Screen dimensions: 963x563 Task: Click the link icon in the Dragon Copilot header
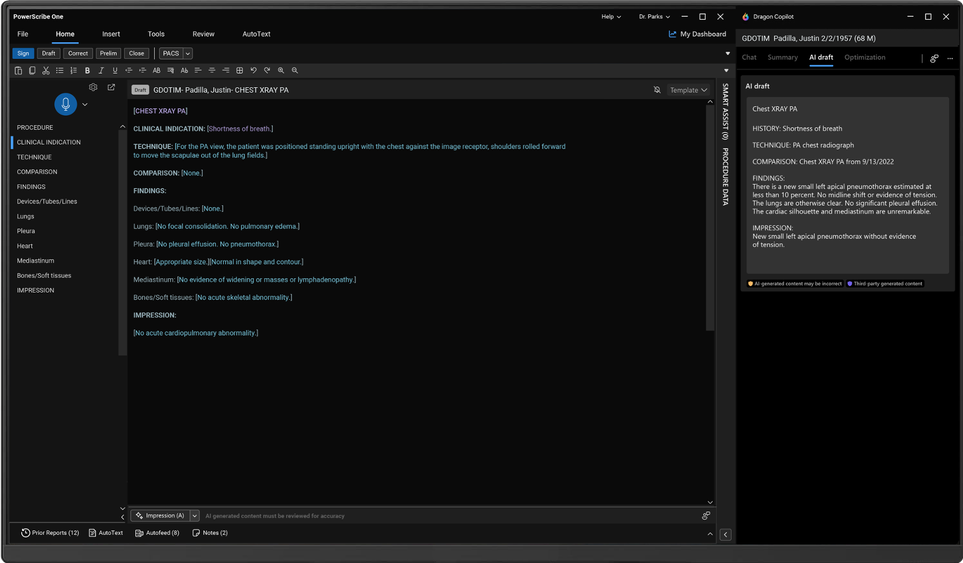point(933,58)
